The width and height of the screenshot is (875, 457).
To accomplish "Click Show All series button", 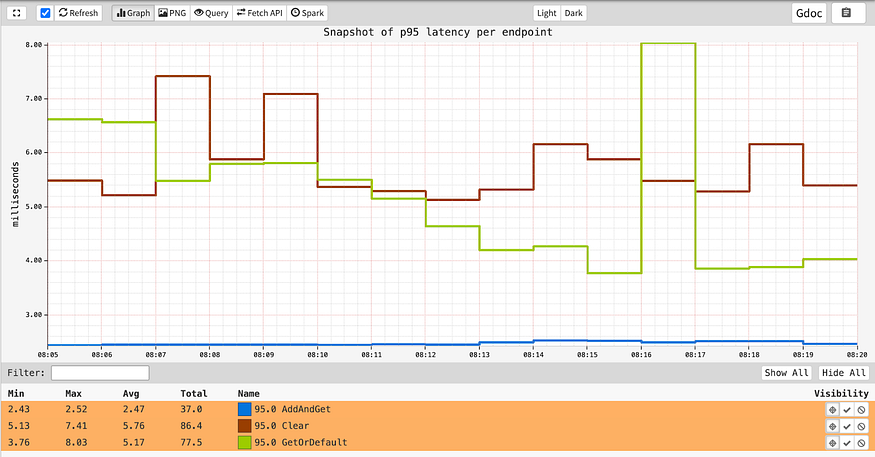I will pos(786,373).
